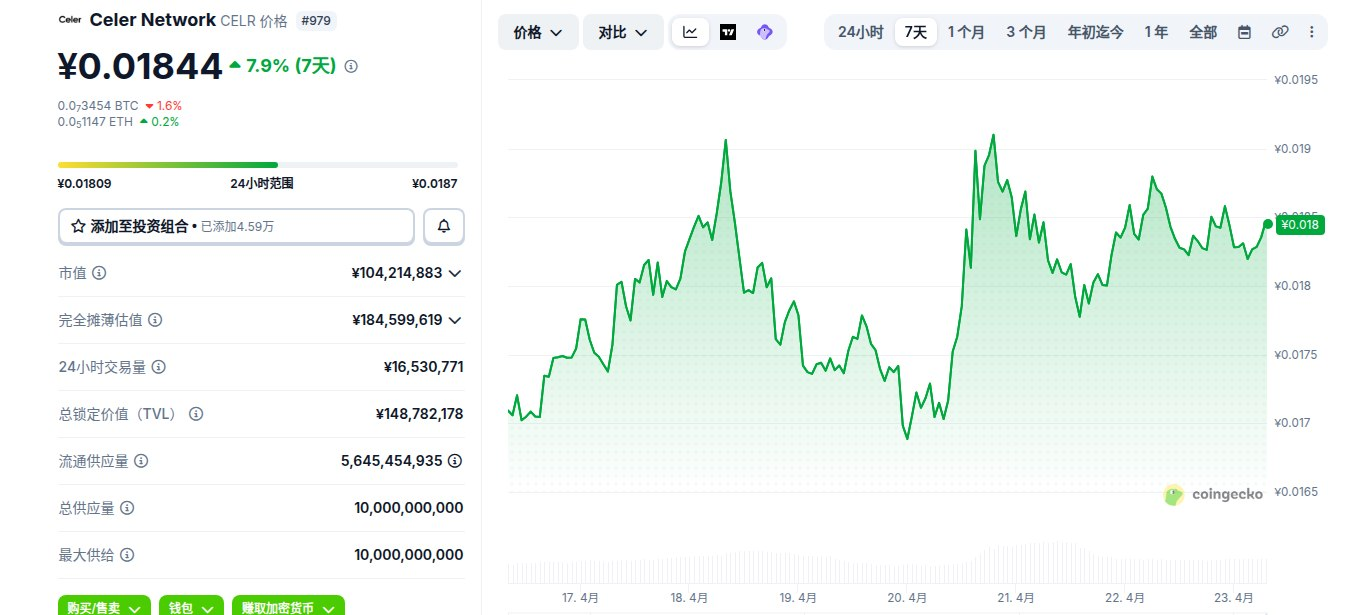Open info icon next to 最大供给
Viewport: 1360px width, 615px height.
[x=127, y=555]
